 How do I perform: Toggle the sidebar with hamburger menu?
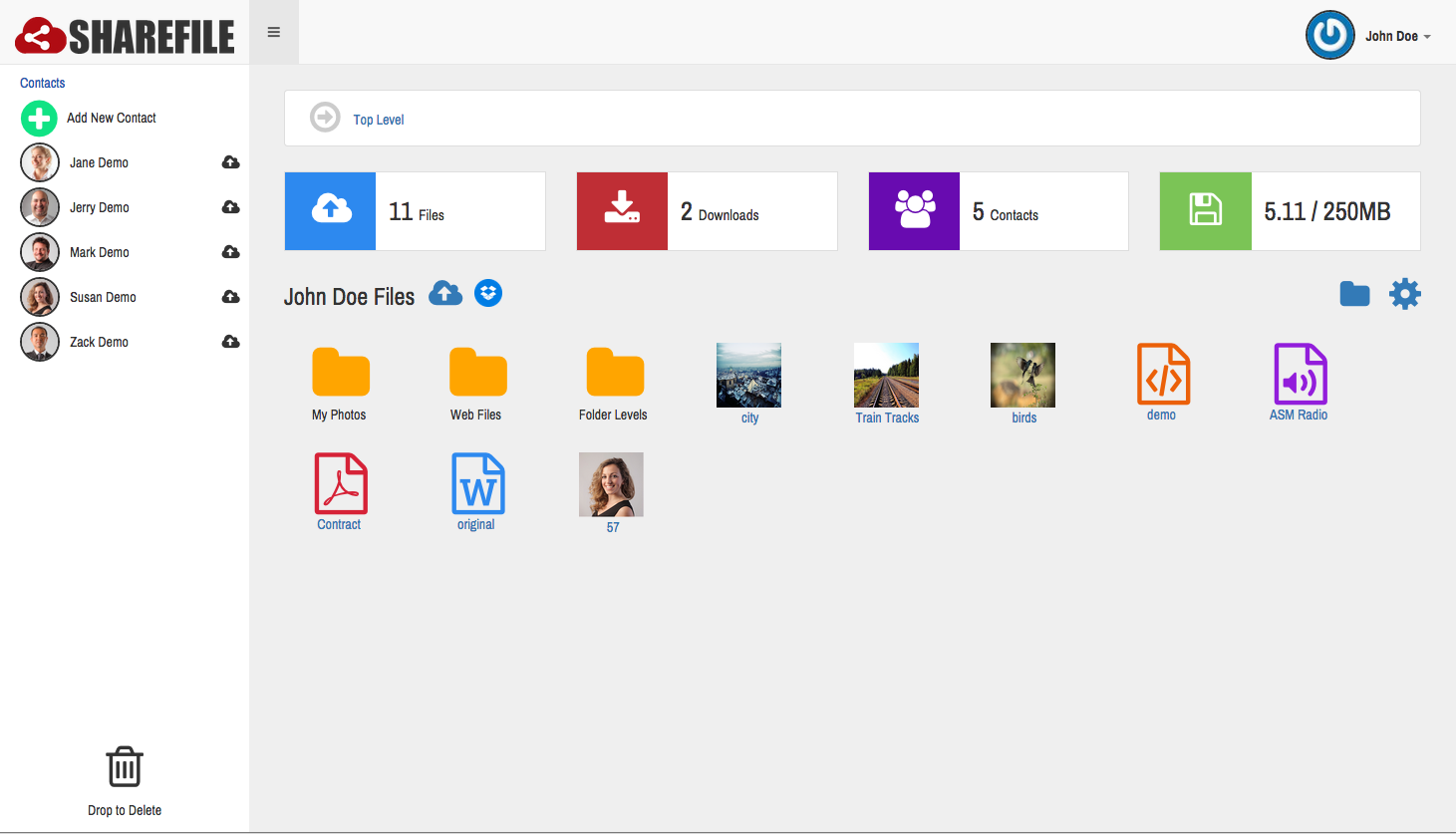coord(274,33)
